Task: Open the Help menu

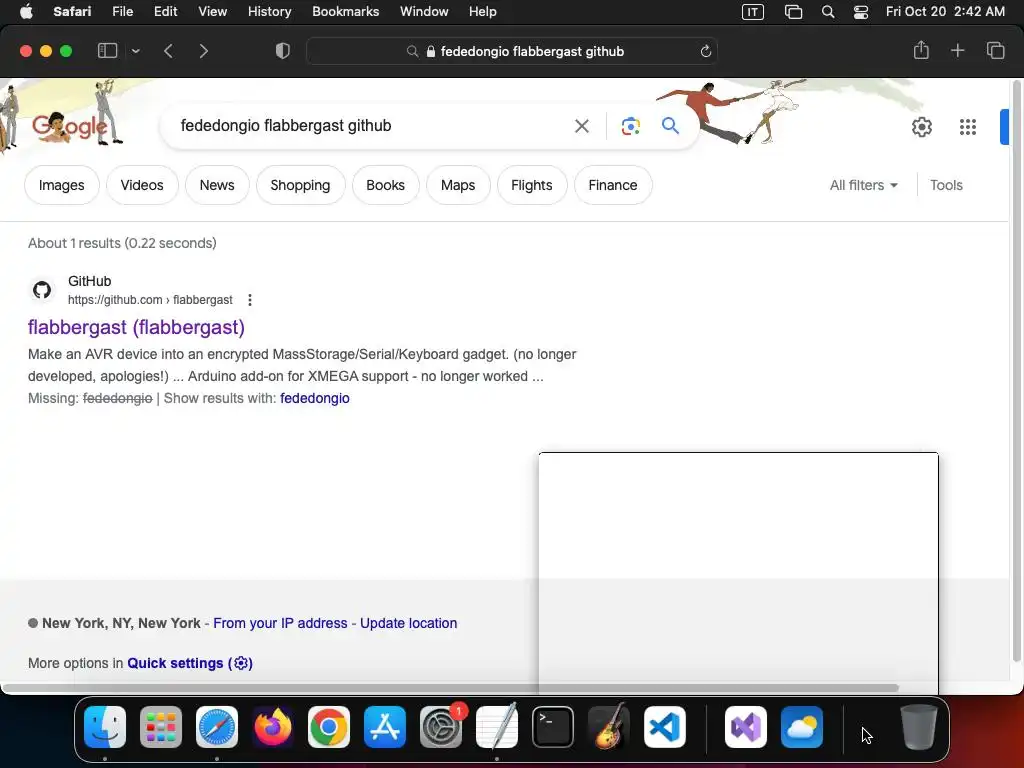Action: point(483,12)
